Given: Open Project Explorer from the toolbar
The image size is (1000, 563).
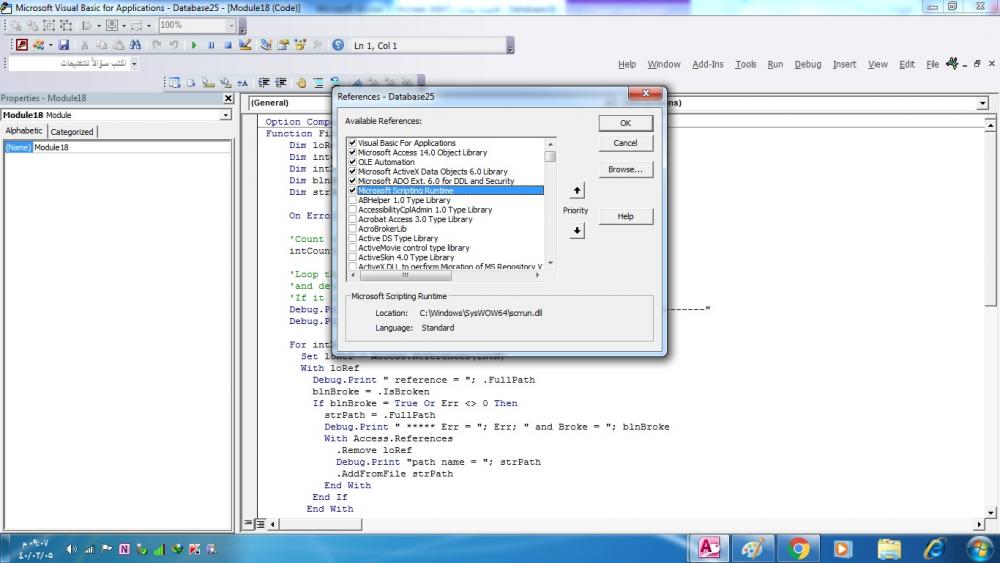Looking at the screenshot, I should pos(266,45).
